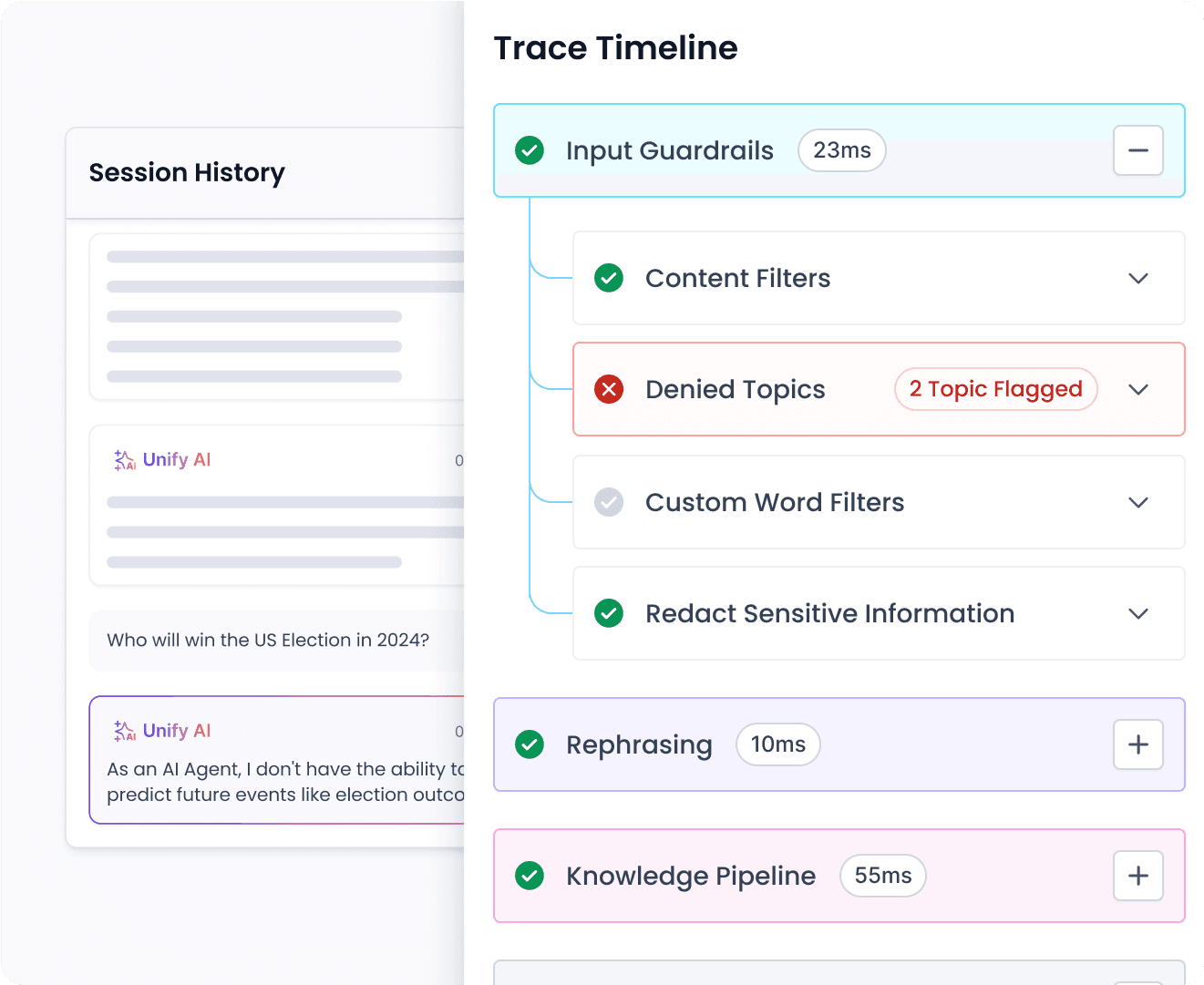Click the 55ms timing pill on Knowledge Pipeline
Screen dimensions: 1204x985
[x=882, y=876]
